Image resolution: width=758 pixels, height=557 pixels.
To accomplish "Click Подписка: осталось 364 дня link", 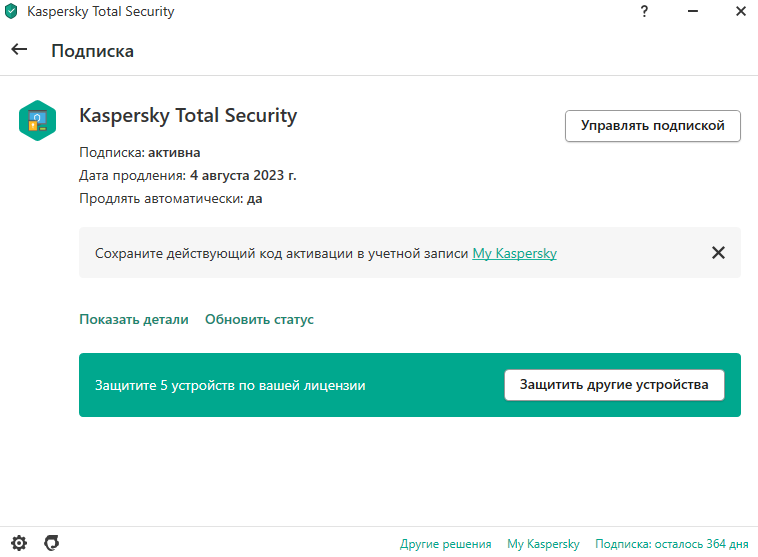I will pyautogui.click(x=671, y=544).
